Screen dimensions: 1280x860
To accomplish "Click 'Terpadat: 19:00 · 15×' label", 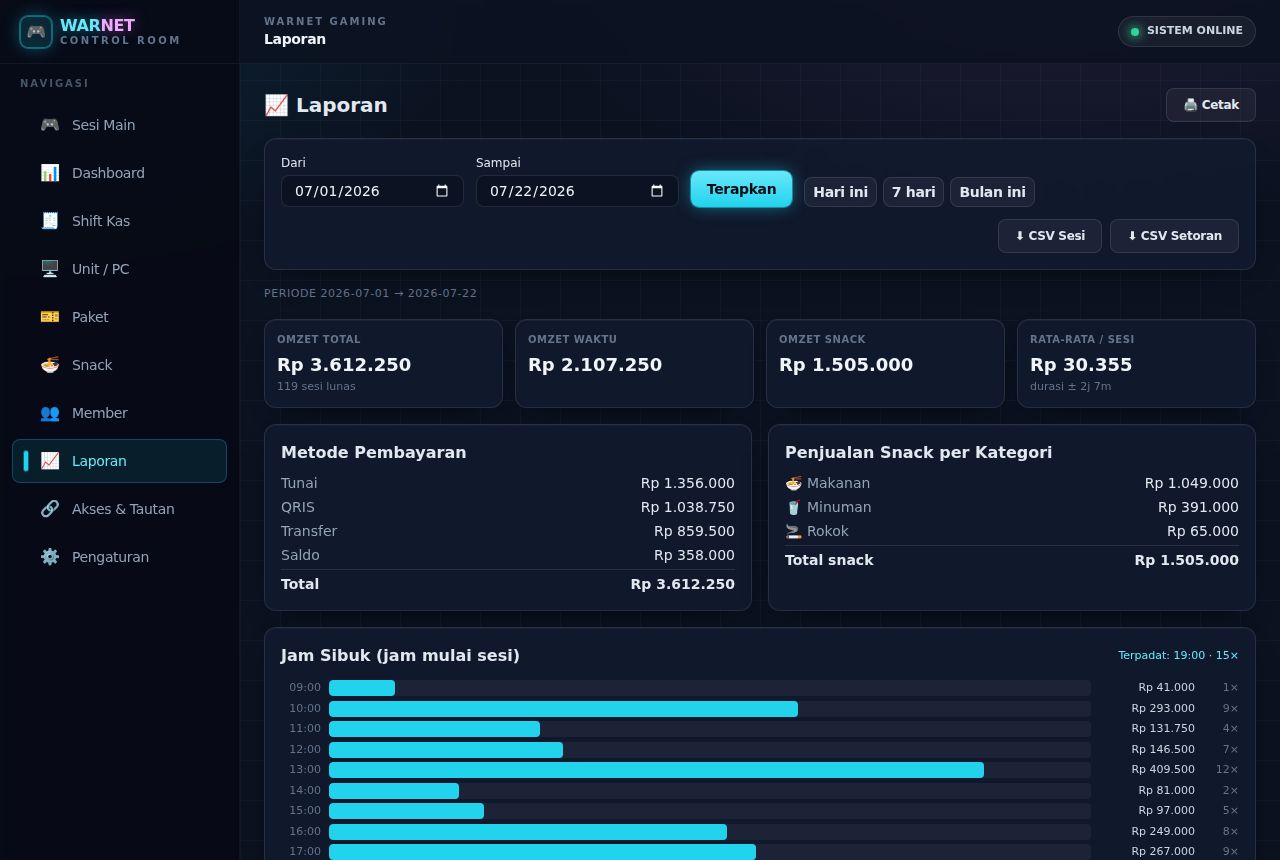I will coord(1178,656).
